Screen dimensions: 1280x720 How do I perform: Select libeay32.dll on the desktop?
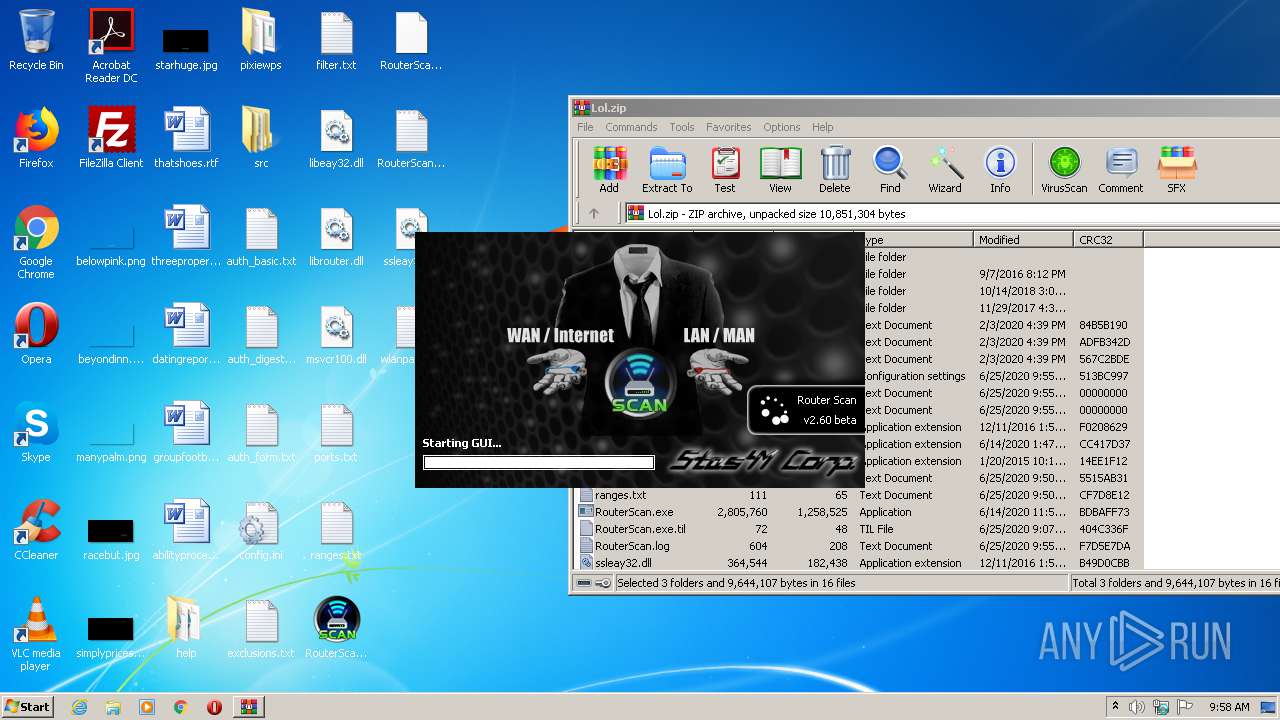[336, 138]
